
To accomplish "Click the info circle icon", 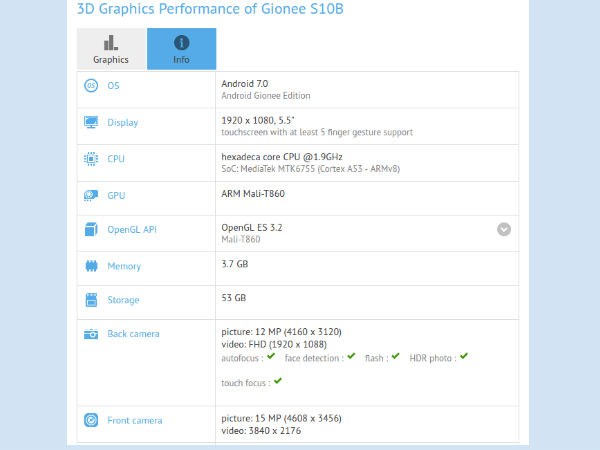I will [x=181, y=42].
